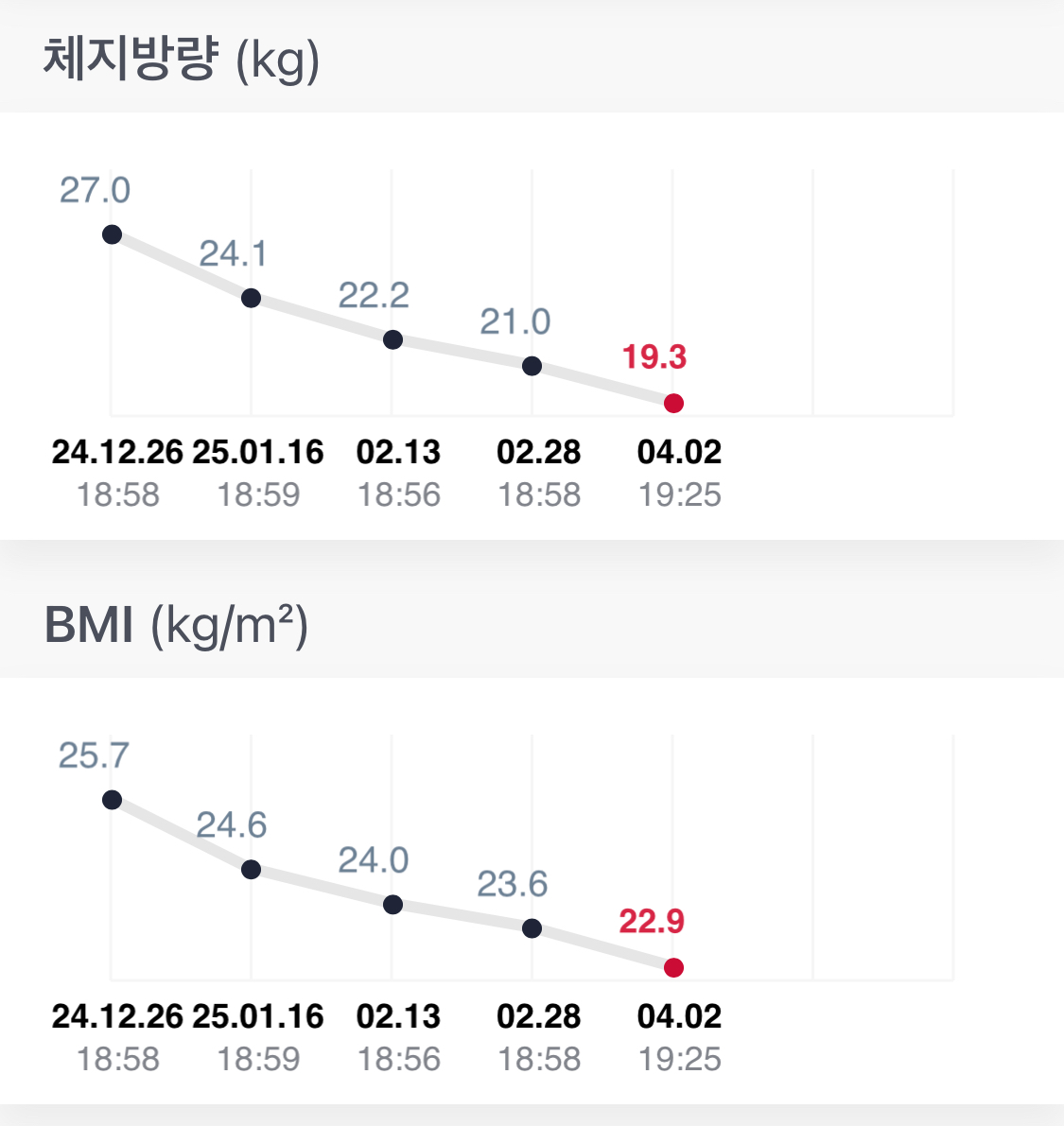Click 25.01.16 date under body fat chart
Viewport: 1064px width, 1126px height.
point(258,452)
